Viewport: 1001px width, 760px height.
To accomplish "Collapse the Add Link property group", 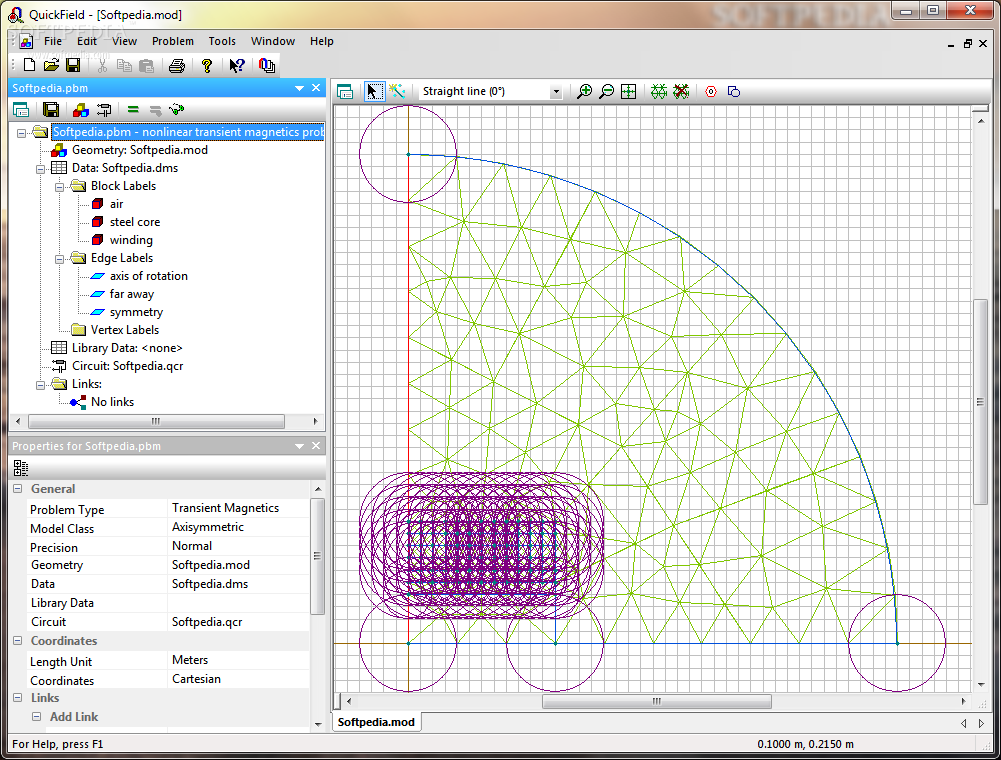I will tap(36, 717).
